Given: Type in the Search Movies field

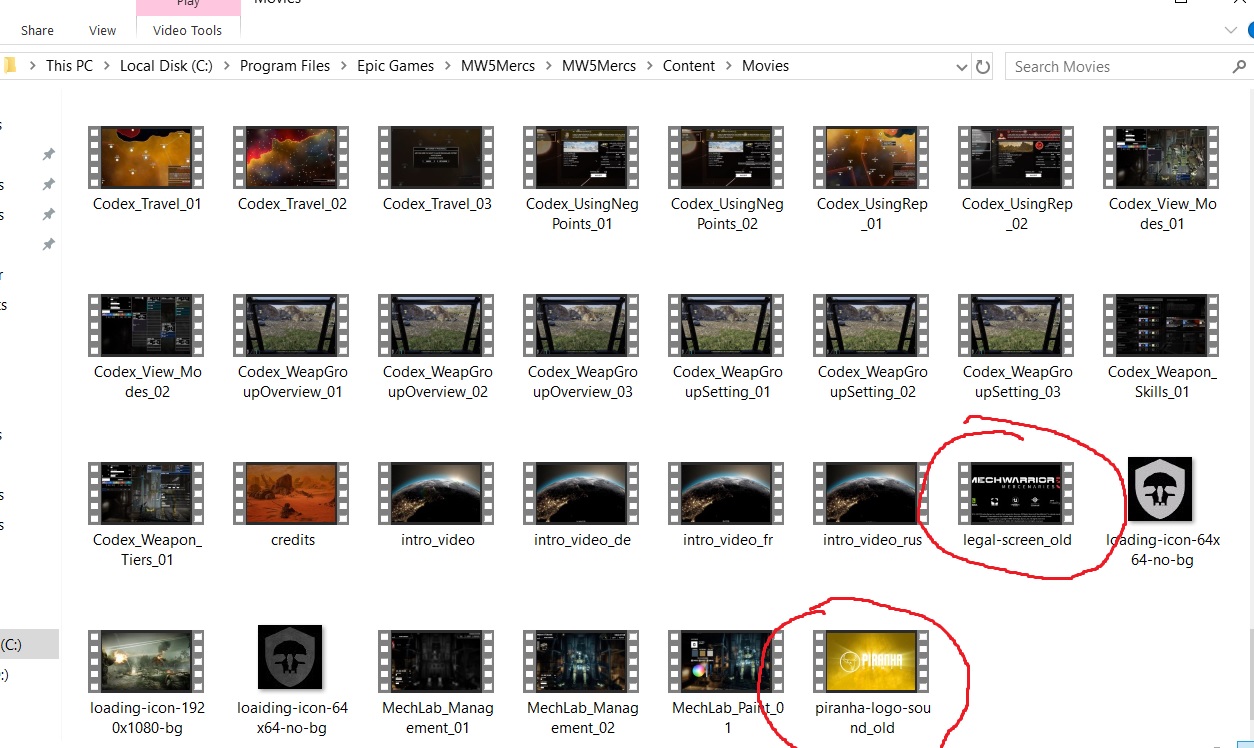Looking at the screenshot, I should click(x=1115, y=67).
